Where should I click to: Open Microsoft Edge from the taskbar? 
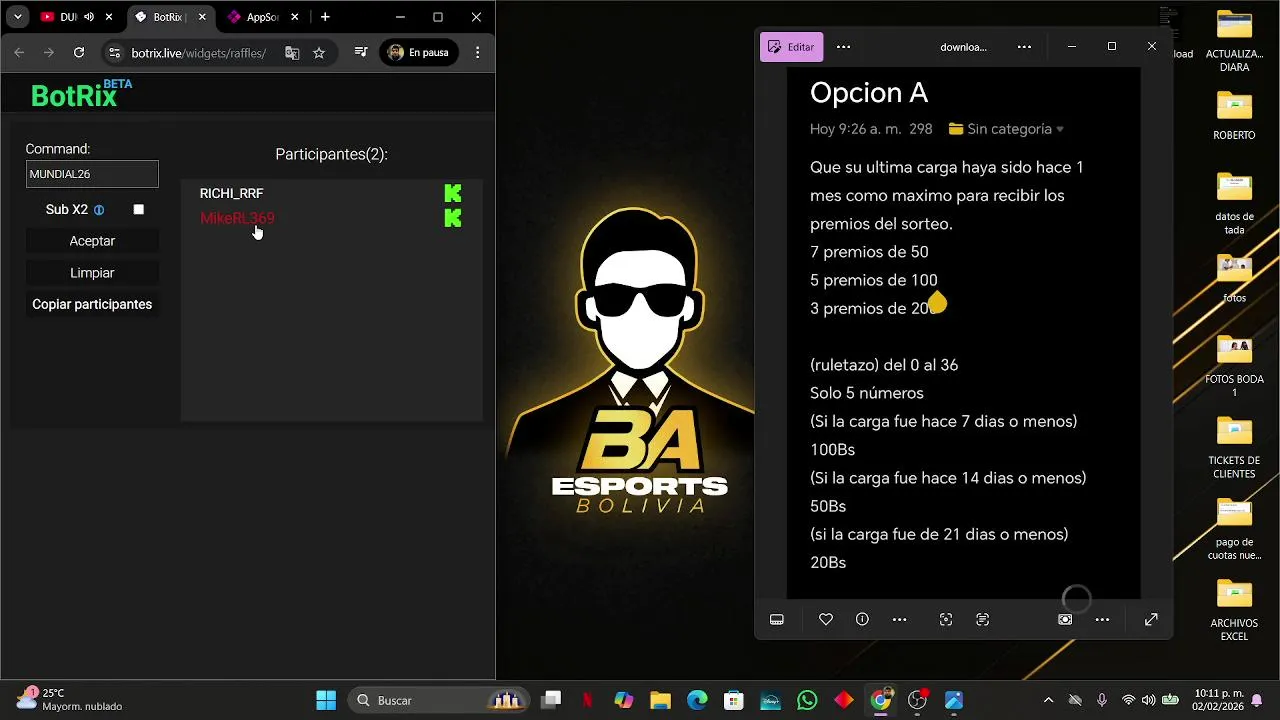coord(697,700)
